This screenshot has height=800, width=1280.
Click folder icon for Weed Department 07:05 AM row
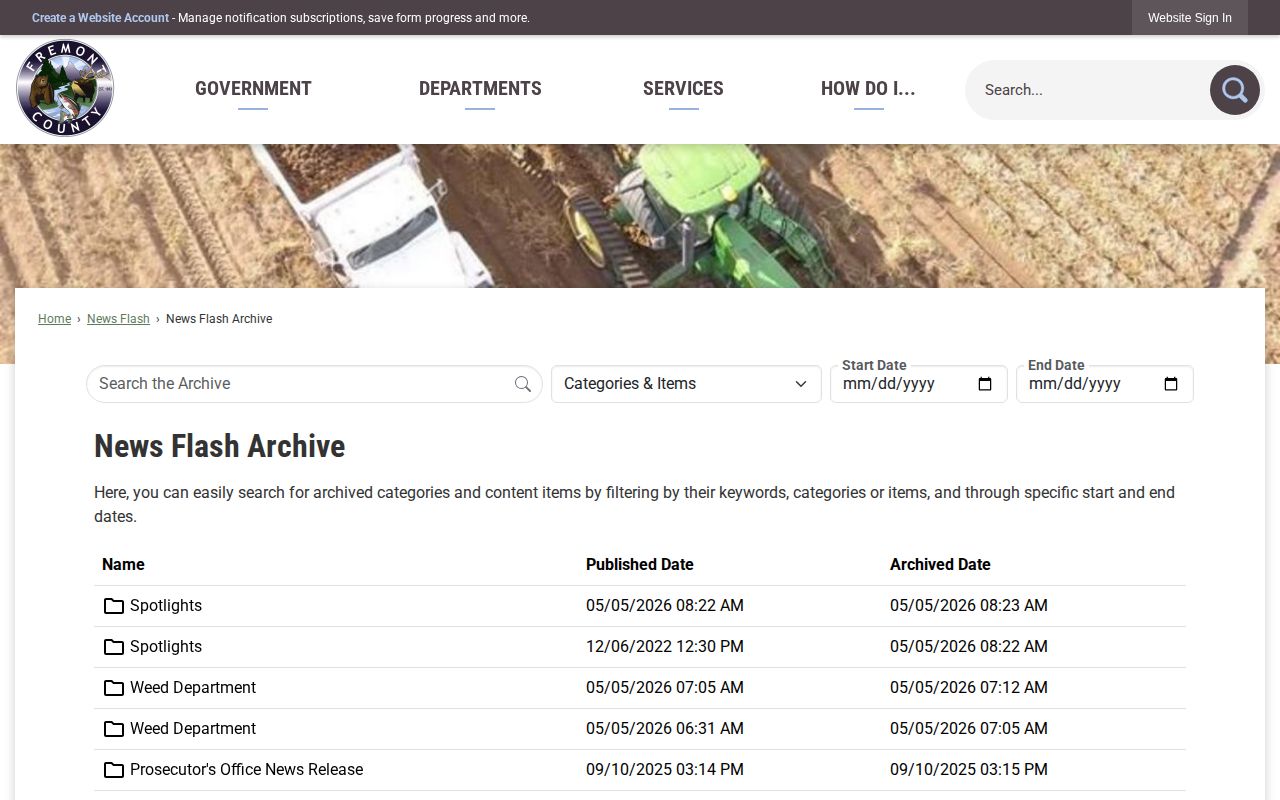(x=114, y=688)
